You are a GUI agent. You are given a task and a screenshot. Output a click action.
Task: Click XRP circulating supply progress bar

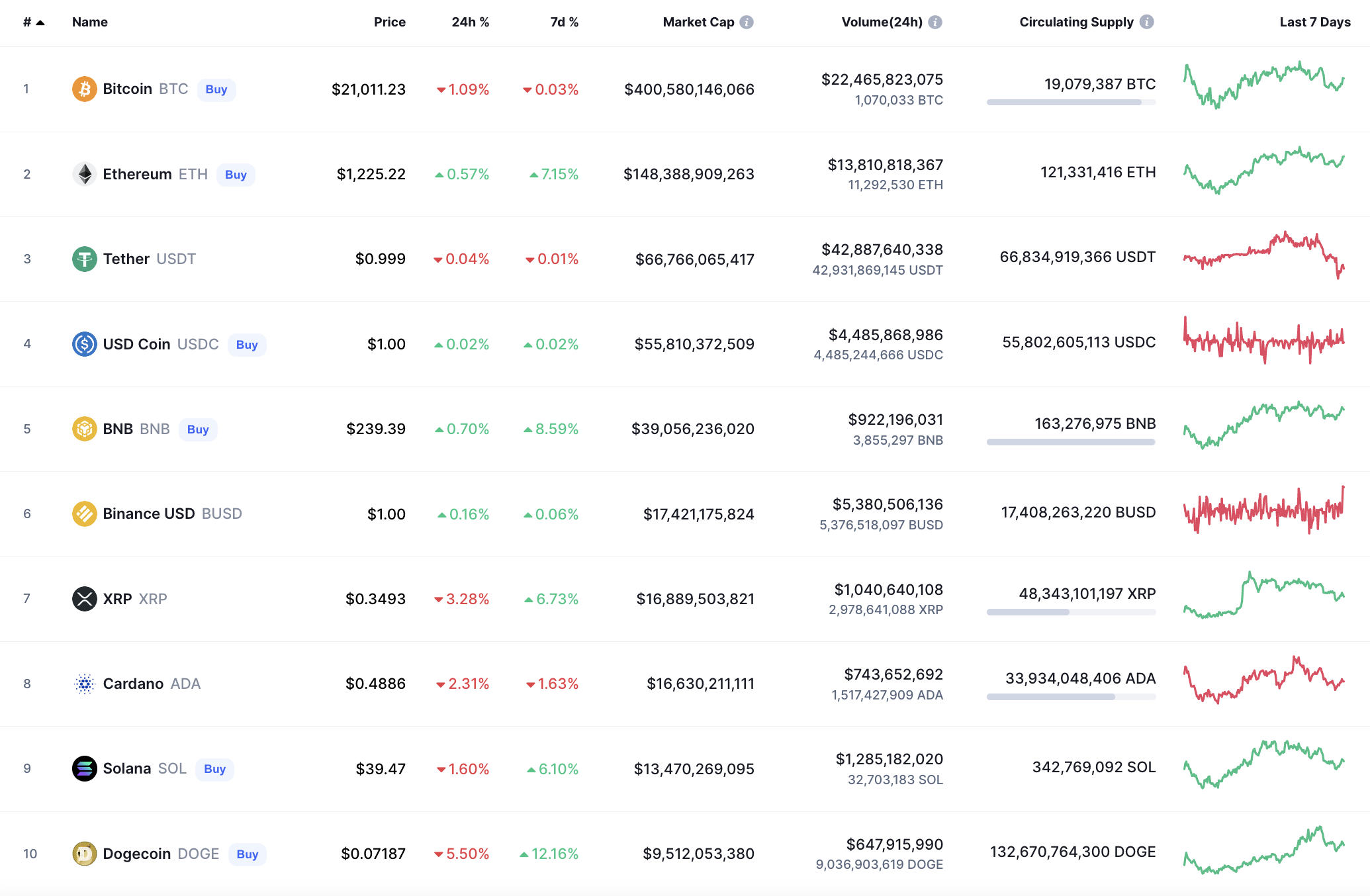pos(1070,612)
